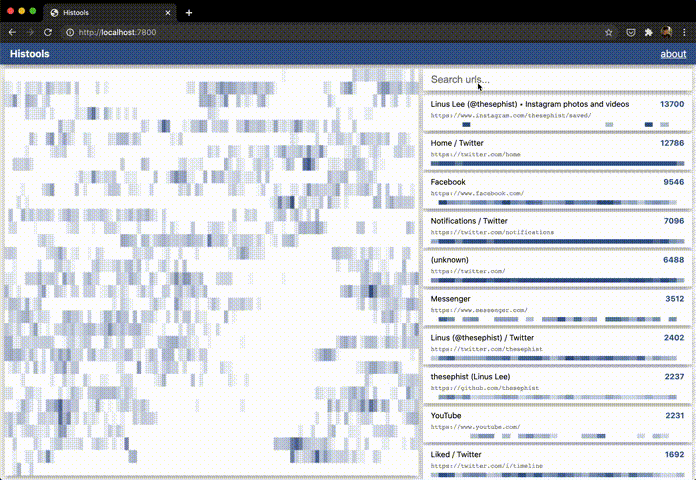The height and width of the screenshot is (480, 696).
Task: Open a new tab with the plus button
Action: click(189, 13)
